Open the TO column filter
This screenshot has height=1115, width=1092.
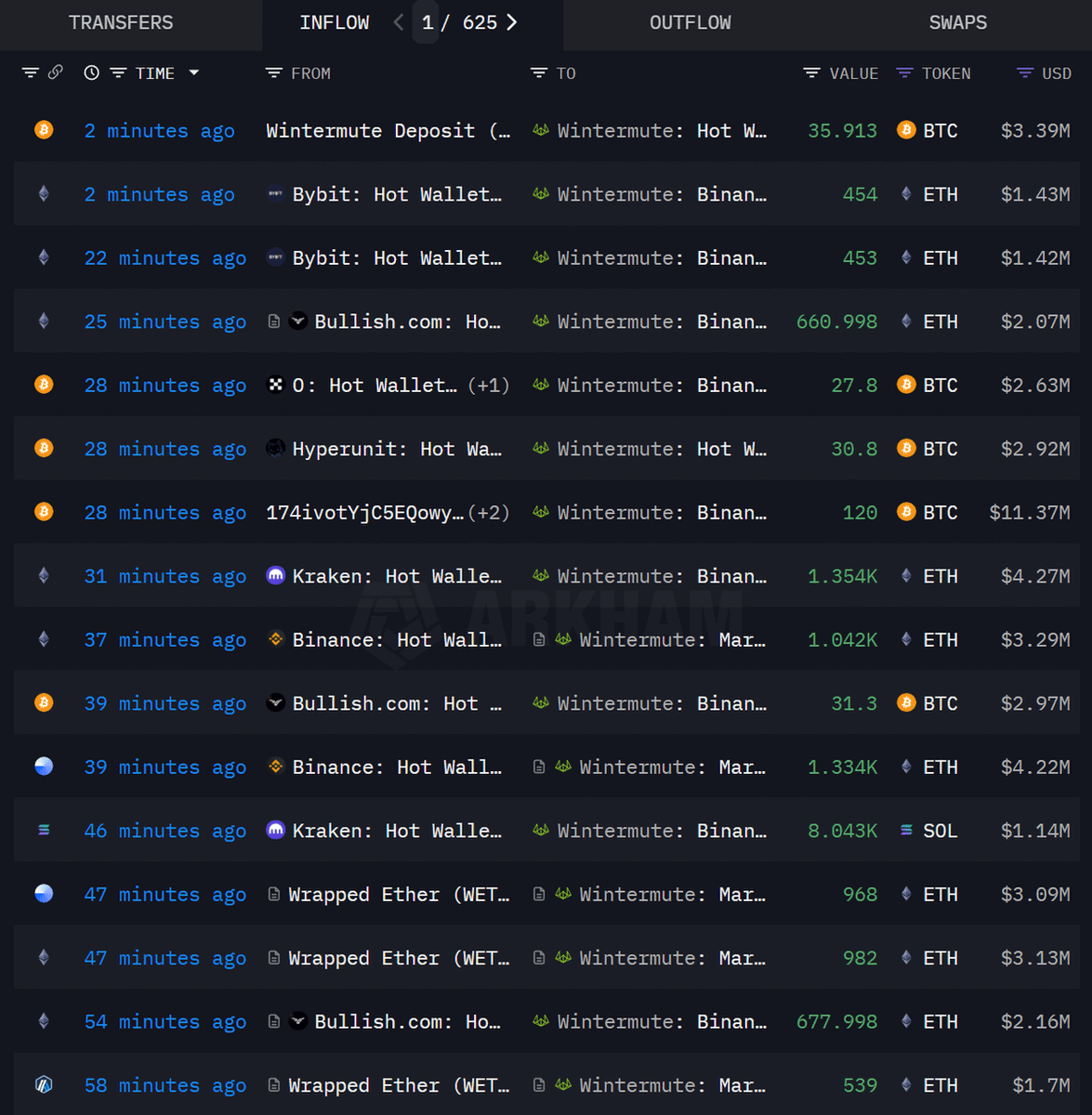click(x=539, y=72)
